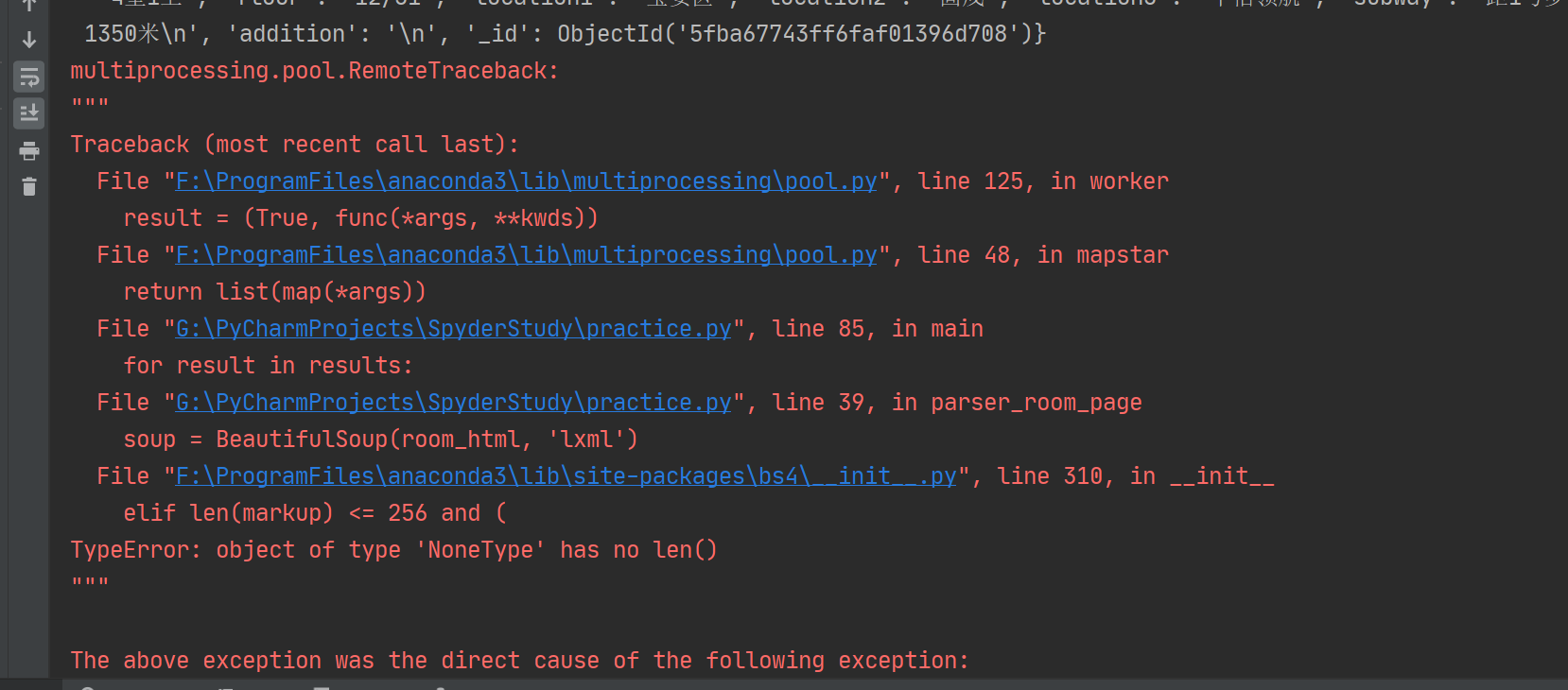Image resolution: width=1568 pixels, height=690 pixels.
Task: Click 'return list(map(*args))' line
Action: tap(275, 292)
